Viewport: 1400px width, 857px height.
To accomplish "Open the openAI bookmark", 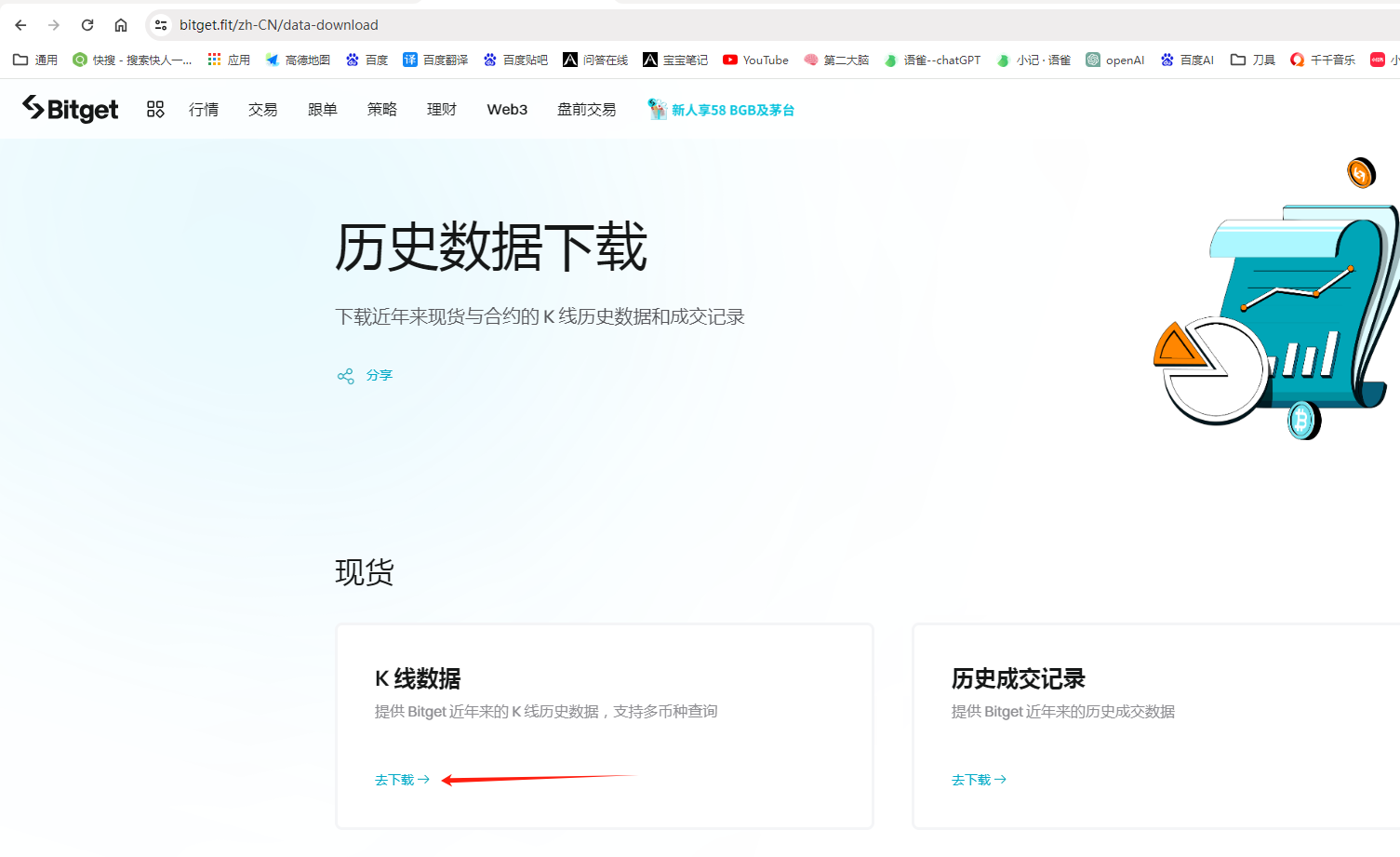I will click(x=1115, y=60).
